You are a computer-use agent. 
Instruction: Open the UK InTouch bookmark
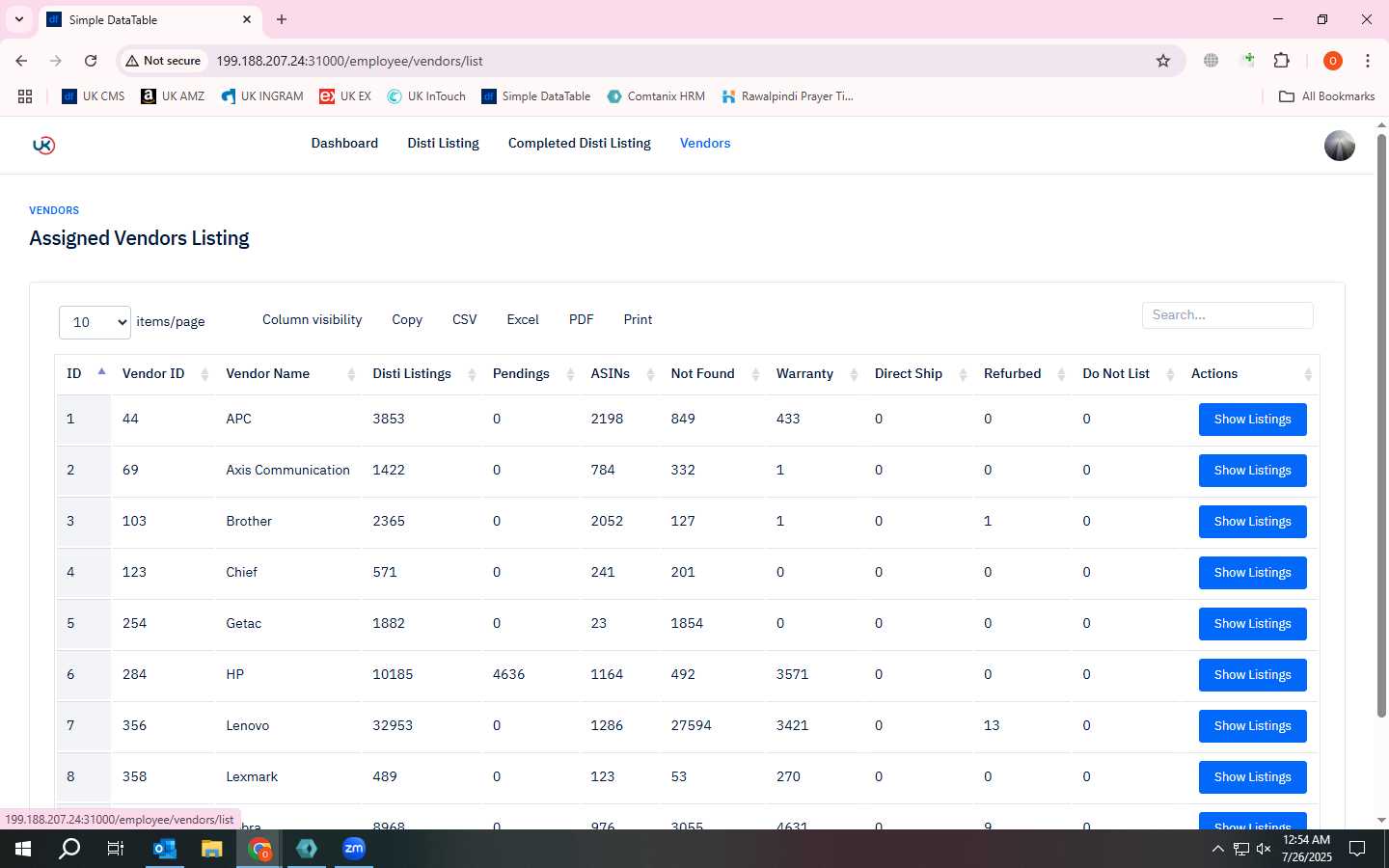426,96
